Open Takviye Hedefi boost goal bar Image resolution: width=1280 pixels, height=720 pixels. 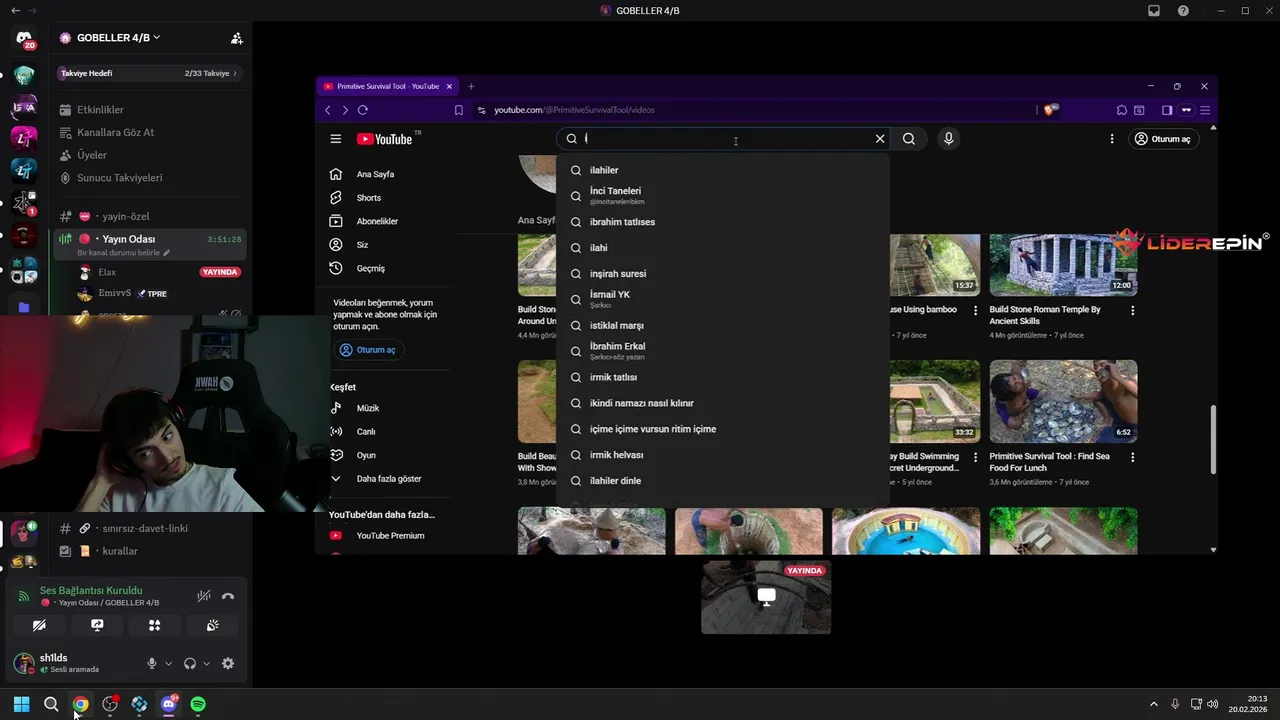click(x=150, y=73)
